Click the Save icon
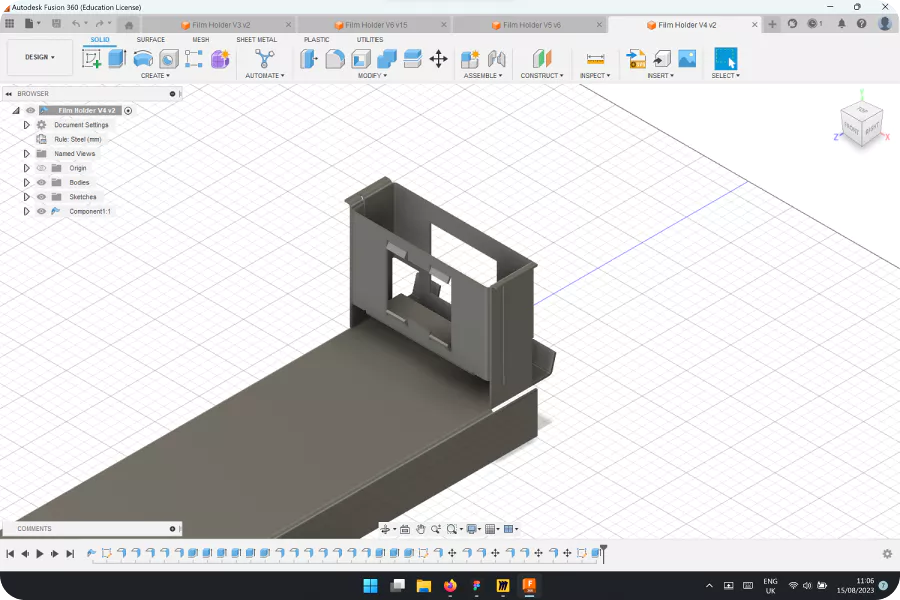Image resolution: width=900 pixels, height=600 pixels. pyautogui.click(x=56, y=24)
